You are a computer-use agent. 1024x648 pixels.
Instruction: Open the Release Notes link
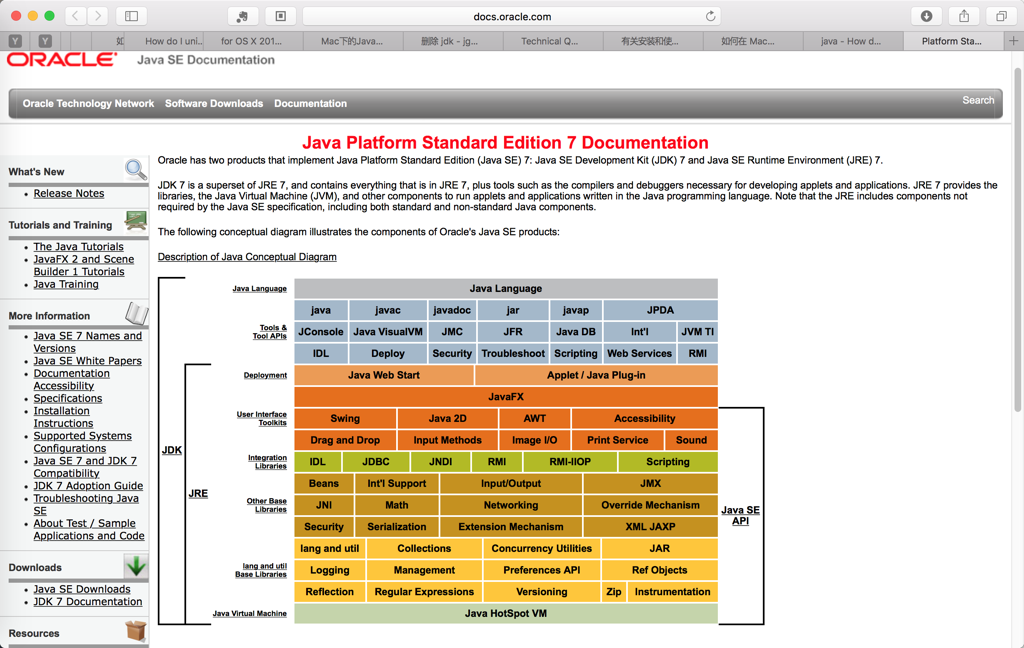pyautogui.click(x=69, y=193)
